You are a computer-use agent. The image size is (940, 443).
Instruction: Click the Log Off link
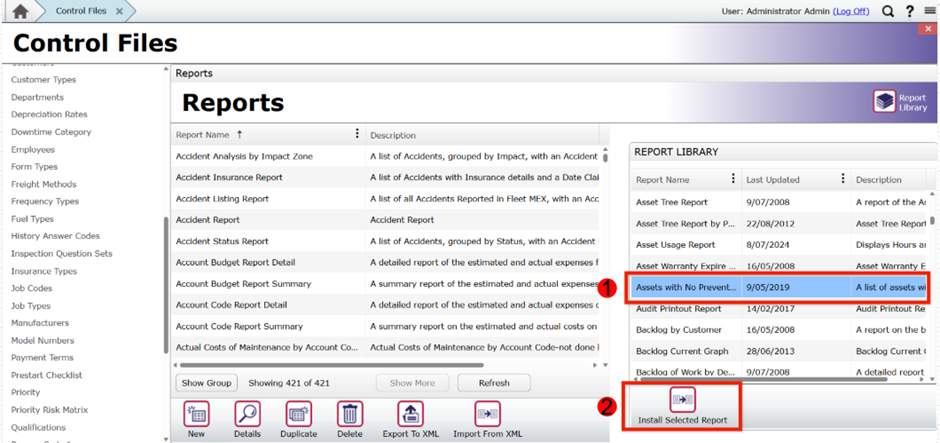(851, 11)
